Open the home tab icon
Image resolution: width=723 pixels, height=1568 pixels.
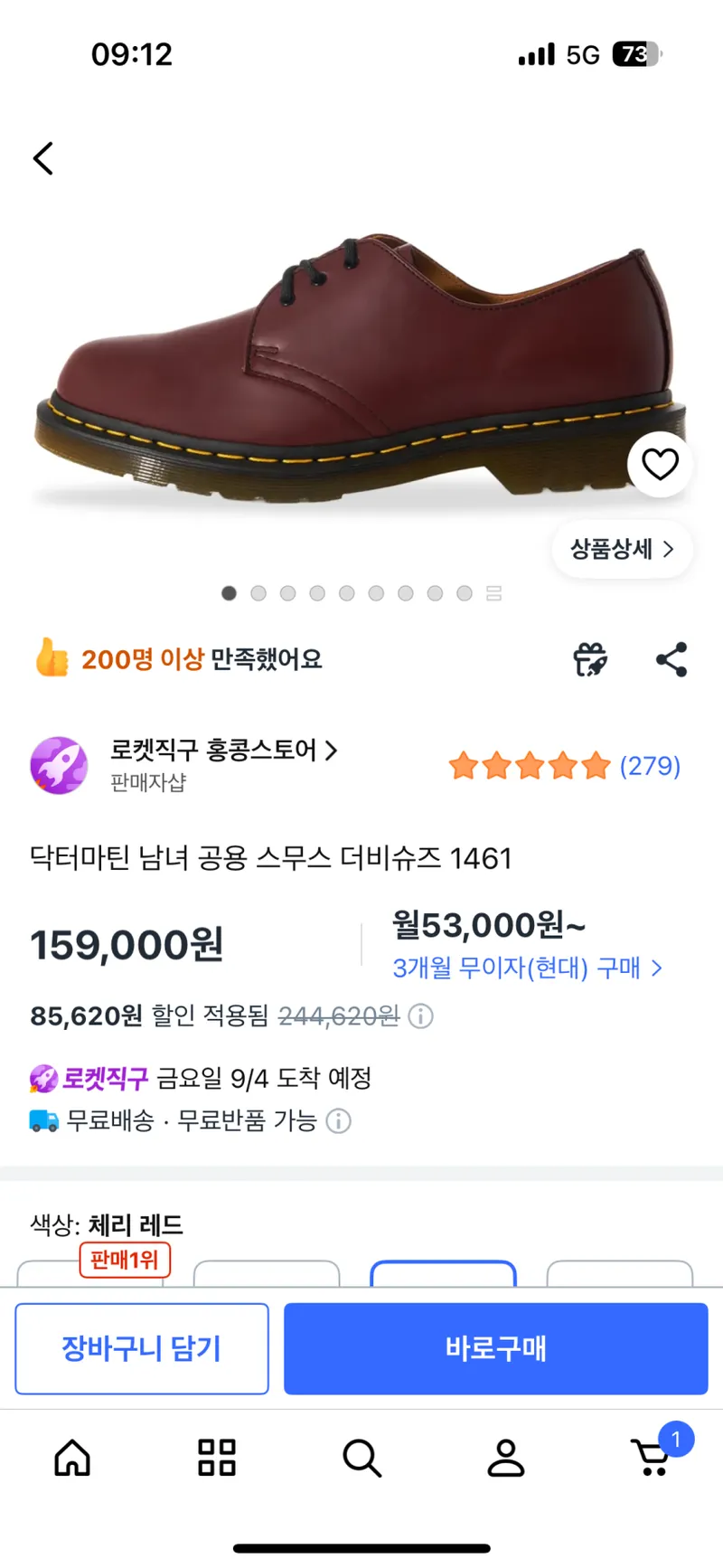[x=72, y=1458]
